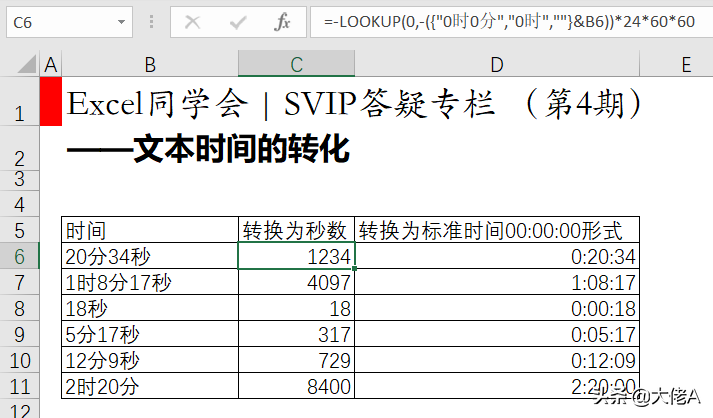The height and width of the screenshot is (418, 713).
Task: Click the formula bar resize dots handle
Action: [x=151, y=22]
